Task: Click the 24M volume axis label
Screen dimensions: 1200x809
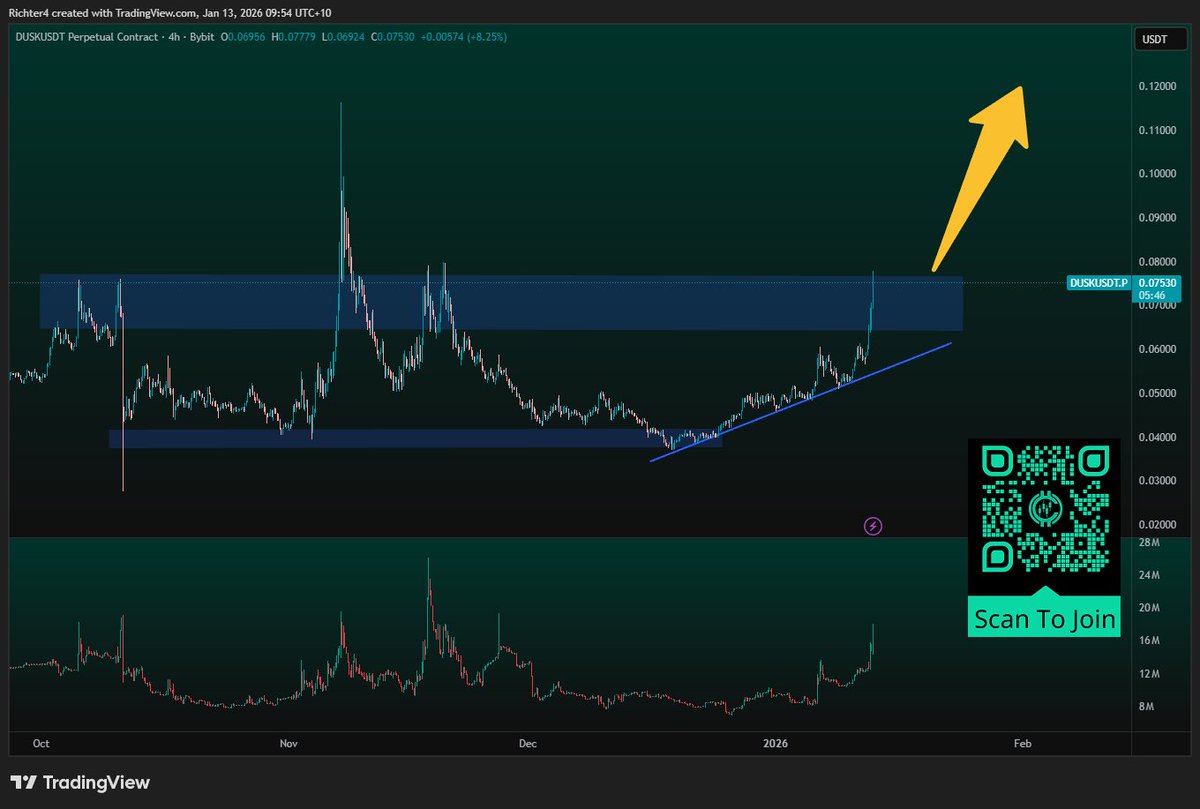Action: 1148,576
